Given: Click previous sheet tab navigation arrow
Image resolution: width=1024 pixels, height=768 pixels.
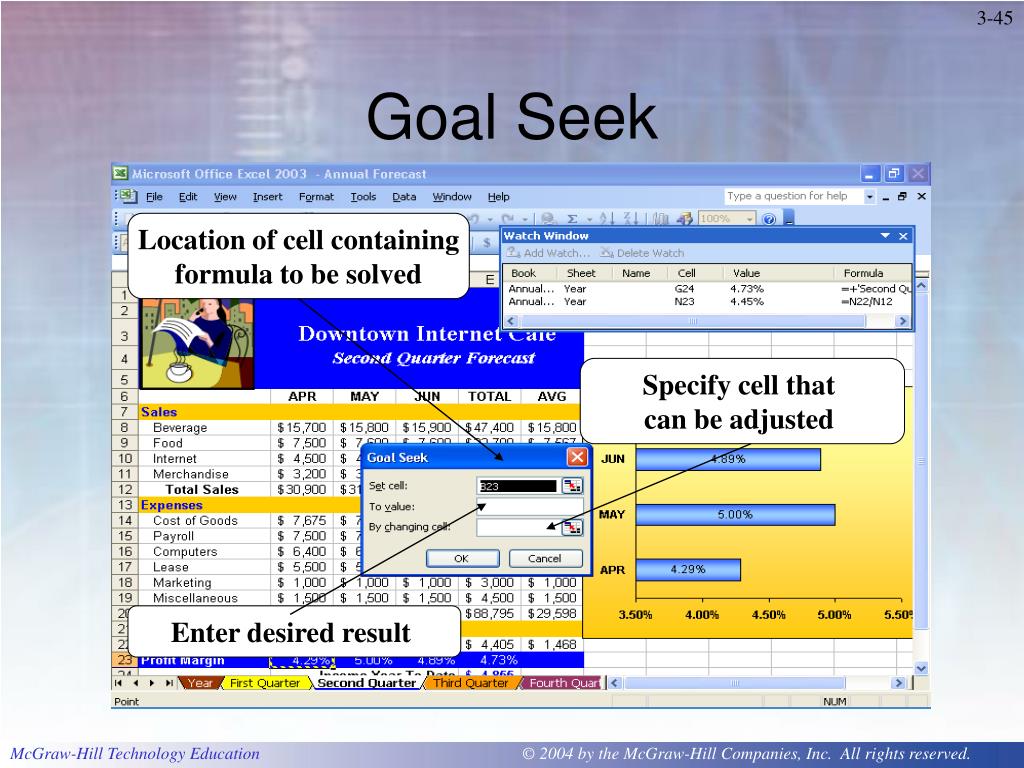Looking at the screenshot, I should 135,683.
